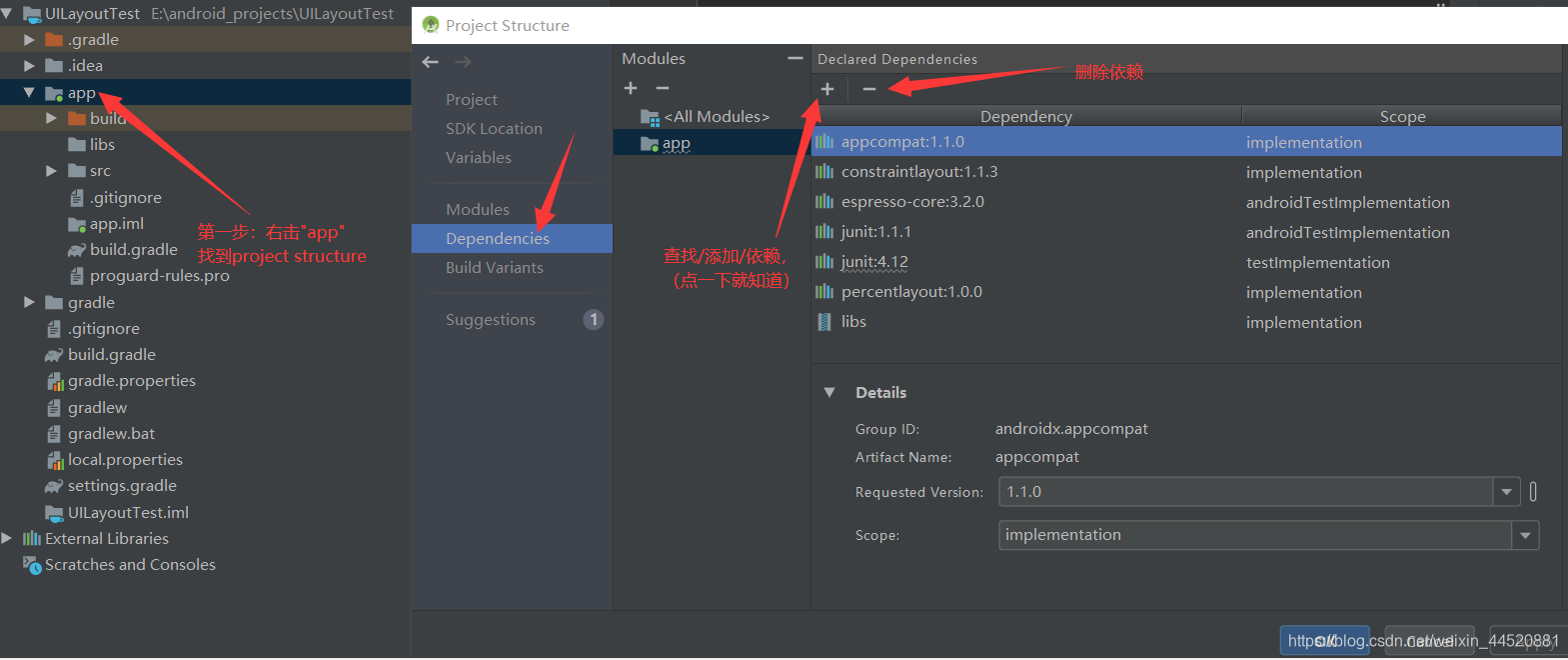Sort by the Scope column header

pos(1402,117)
